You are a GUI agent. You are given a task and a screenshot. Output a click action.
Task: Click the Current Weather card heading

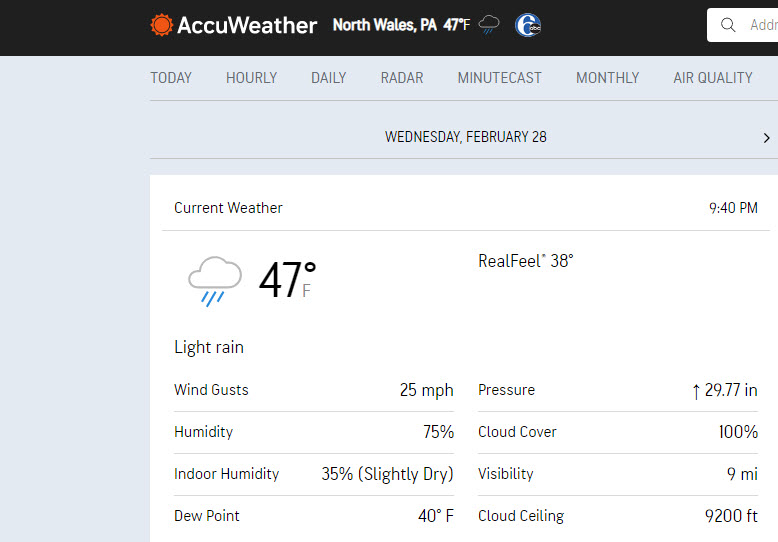228,207
